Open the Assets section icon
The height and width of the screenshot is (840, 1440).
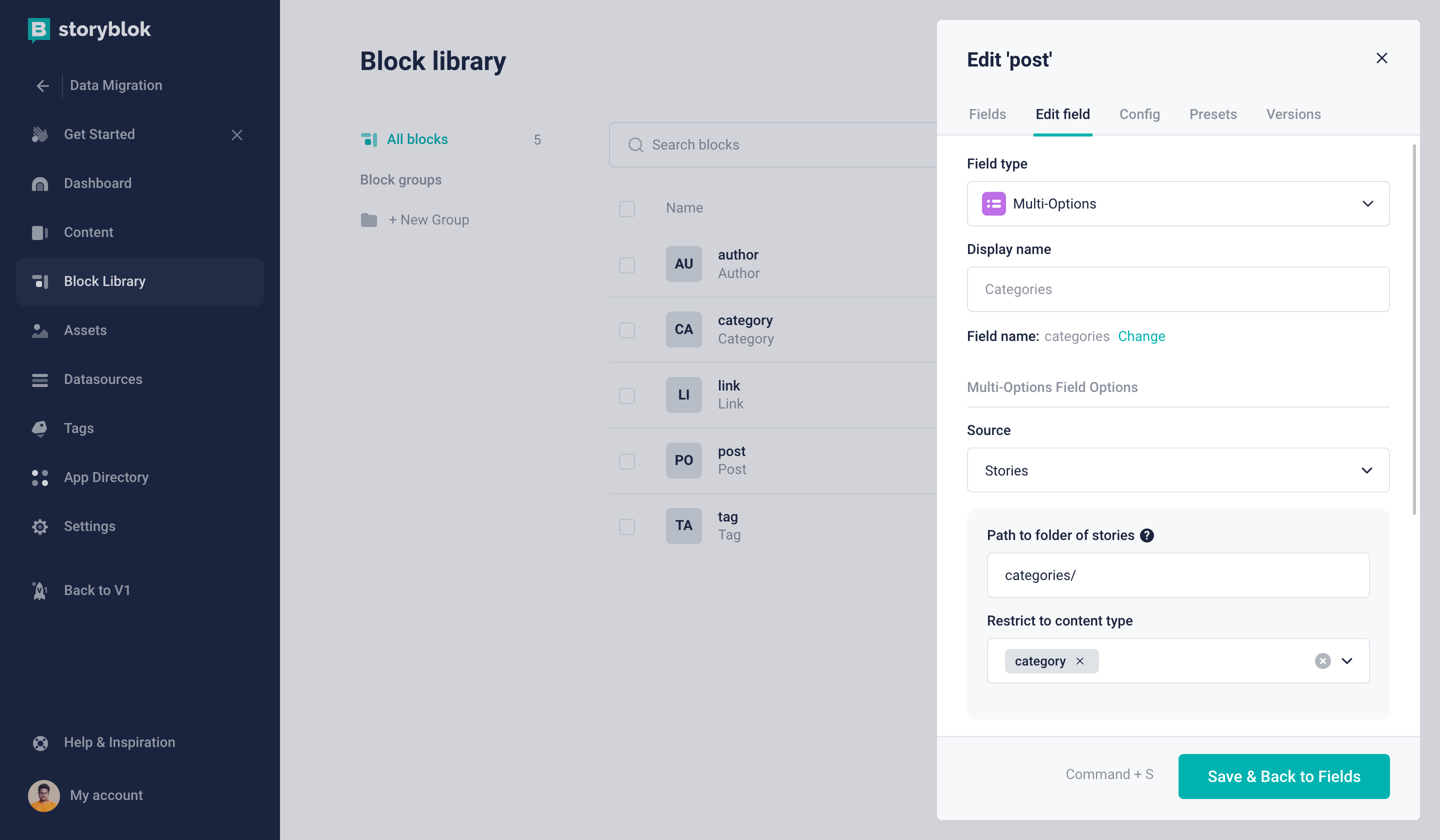tap(40, 330)
